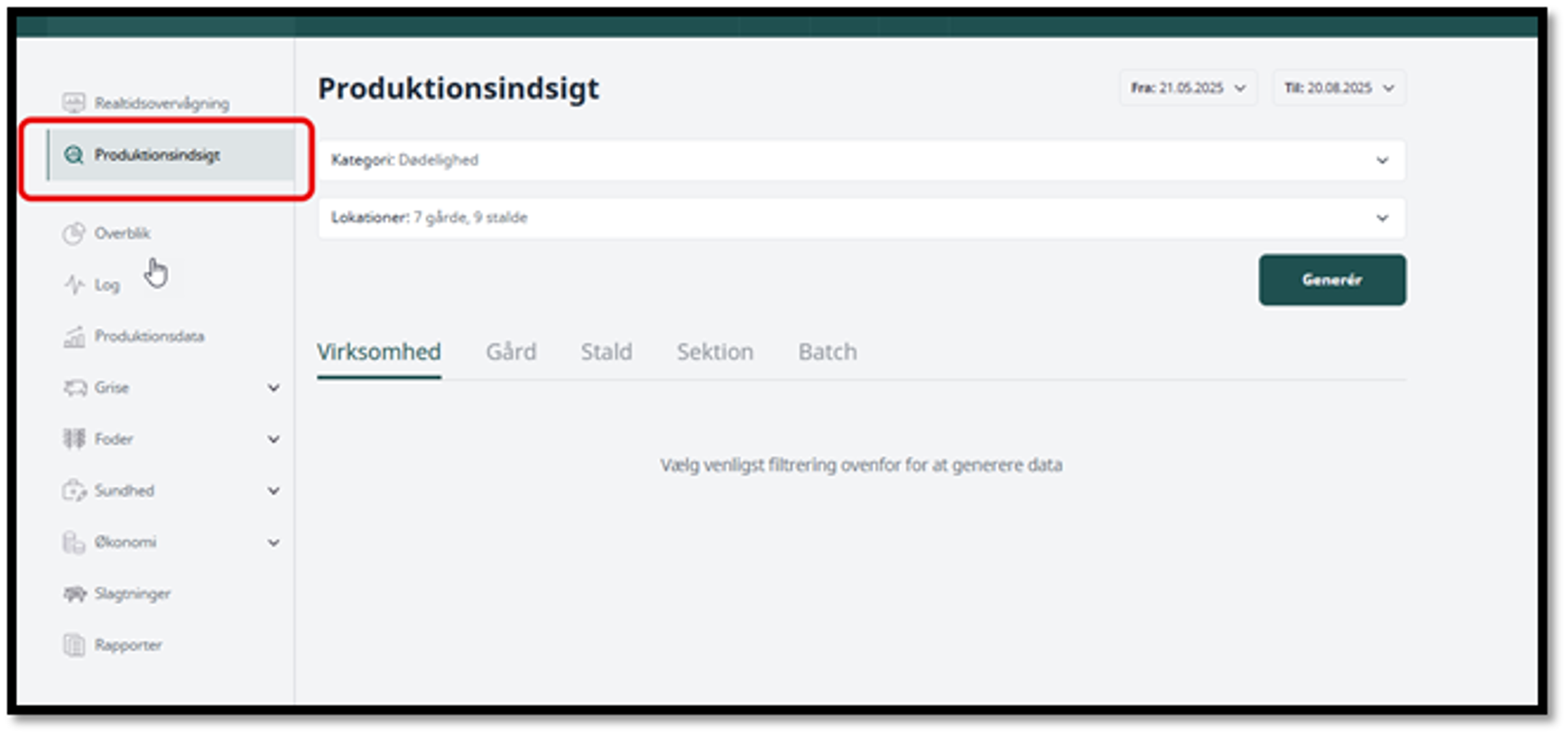Expand the Grise submenu chevron
The image size is (1568, 736).
(x=274, y=388)
